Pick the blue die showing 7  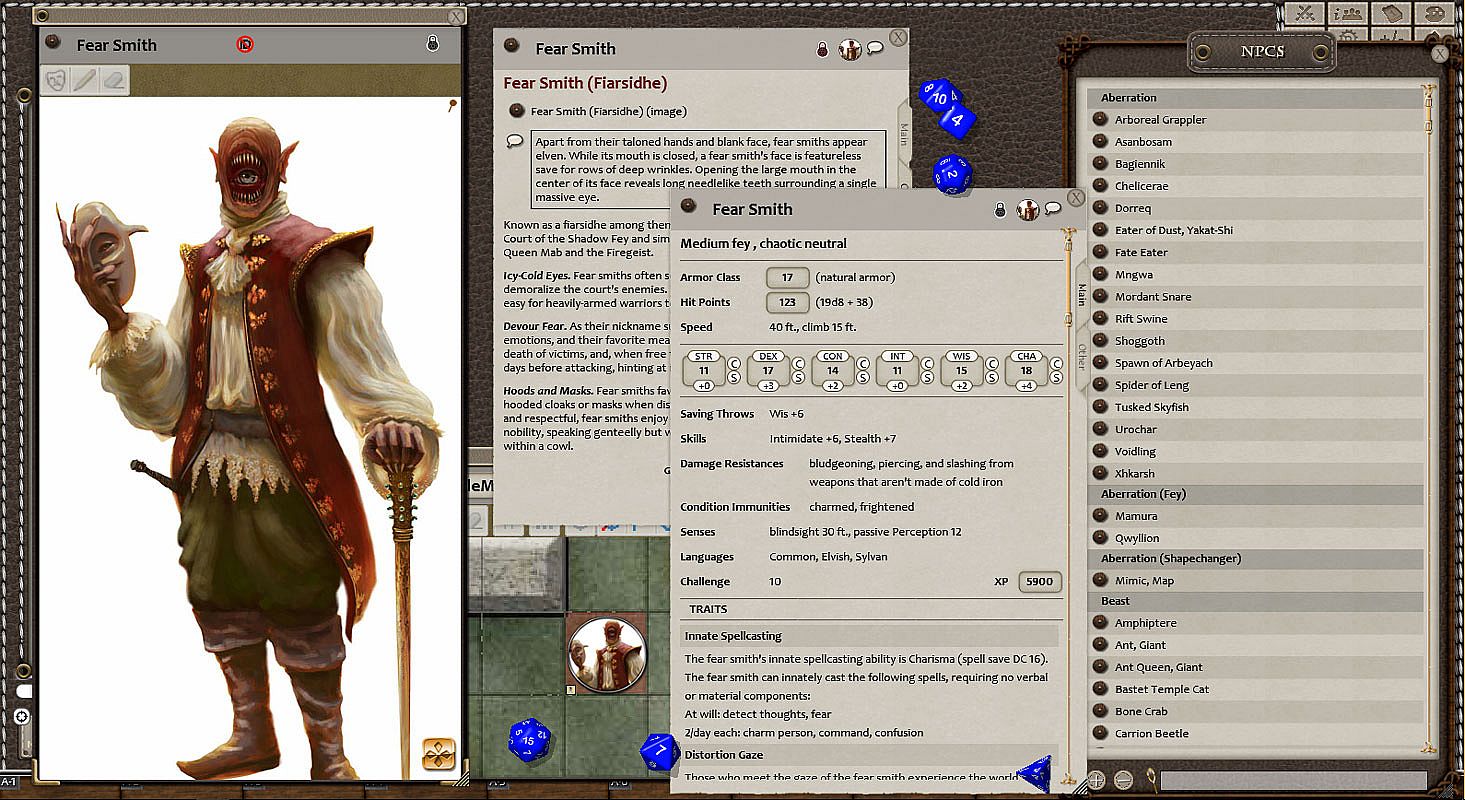[x=660, y=752]
